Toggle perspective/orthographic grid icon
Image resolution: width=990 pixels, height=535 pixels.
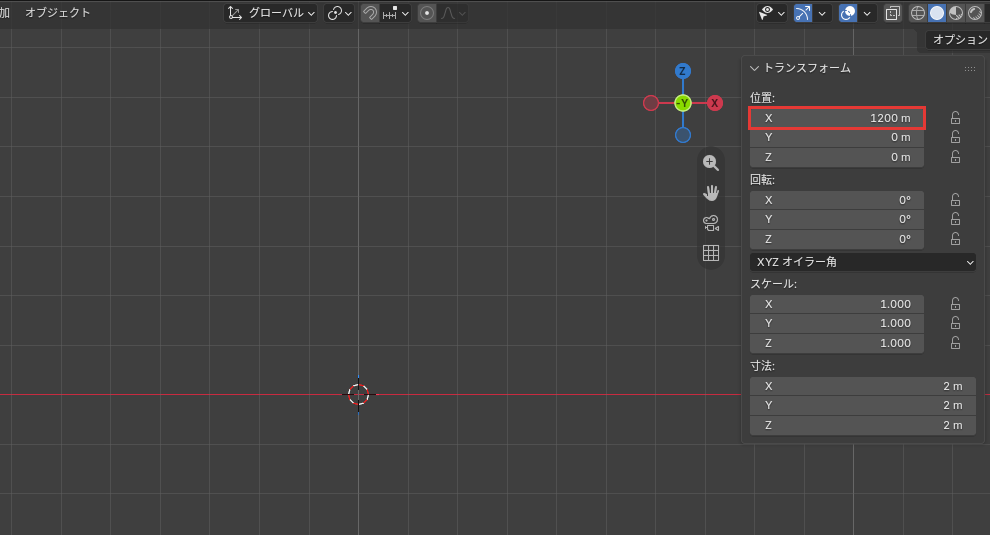711,253
